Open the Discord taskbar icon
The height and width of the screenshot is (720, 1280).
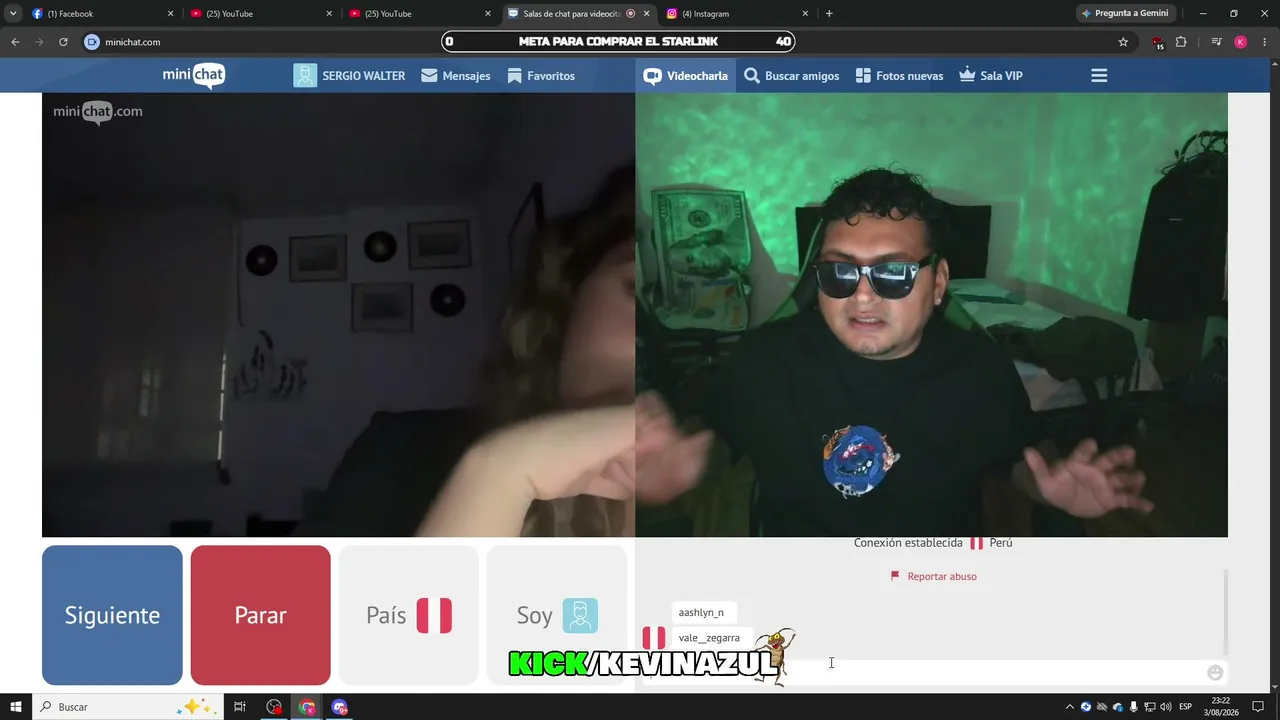pos(340,707)
